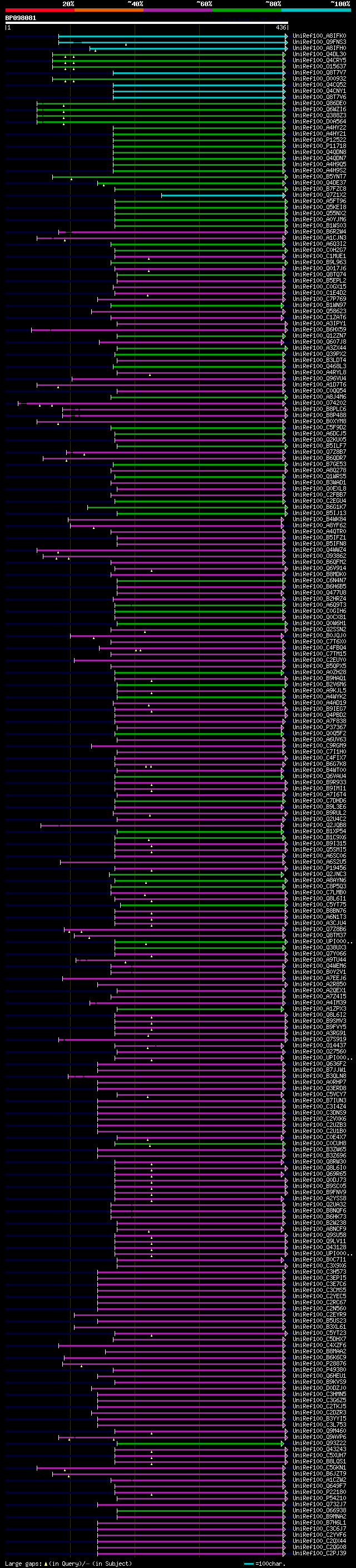Select hit label UniRef100_B5ILF7
The image size is (356, 1568).
[319, 446]
